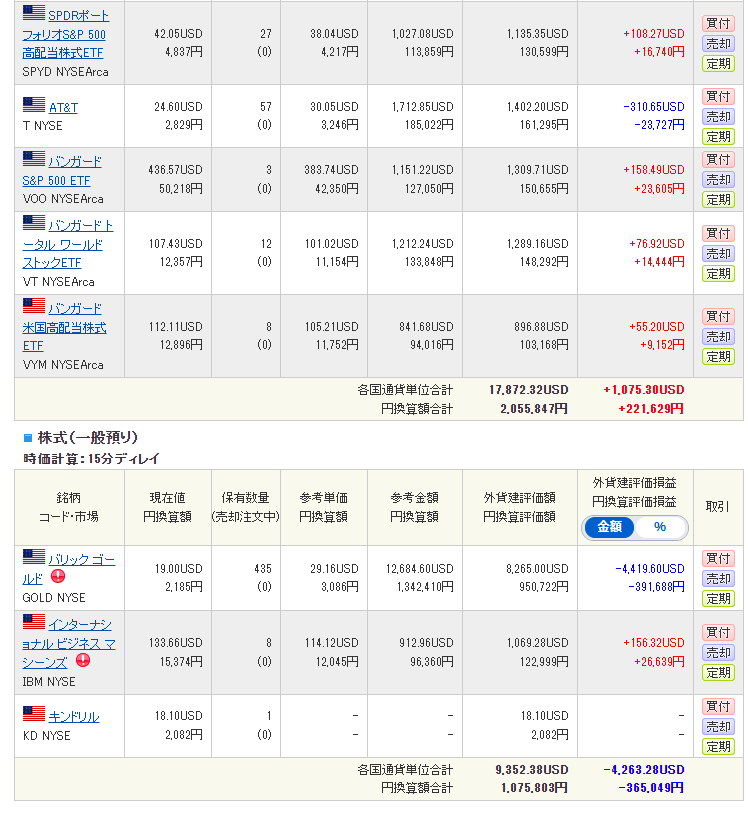This screenshot has width=748, height=814.
Task: Click 定期 button for VYM
Action: 718,357
